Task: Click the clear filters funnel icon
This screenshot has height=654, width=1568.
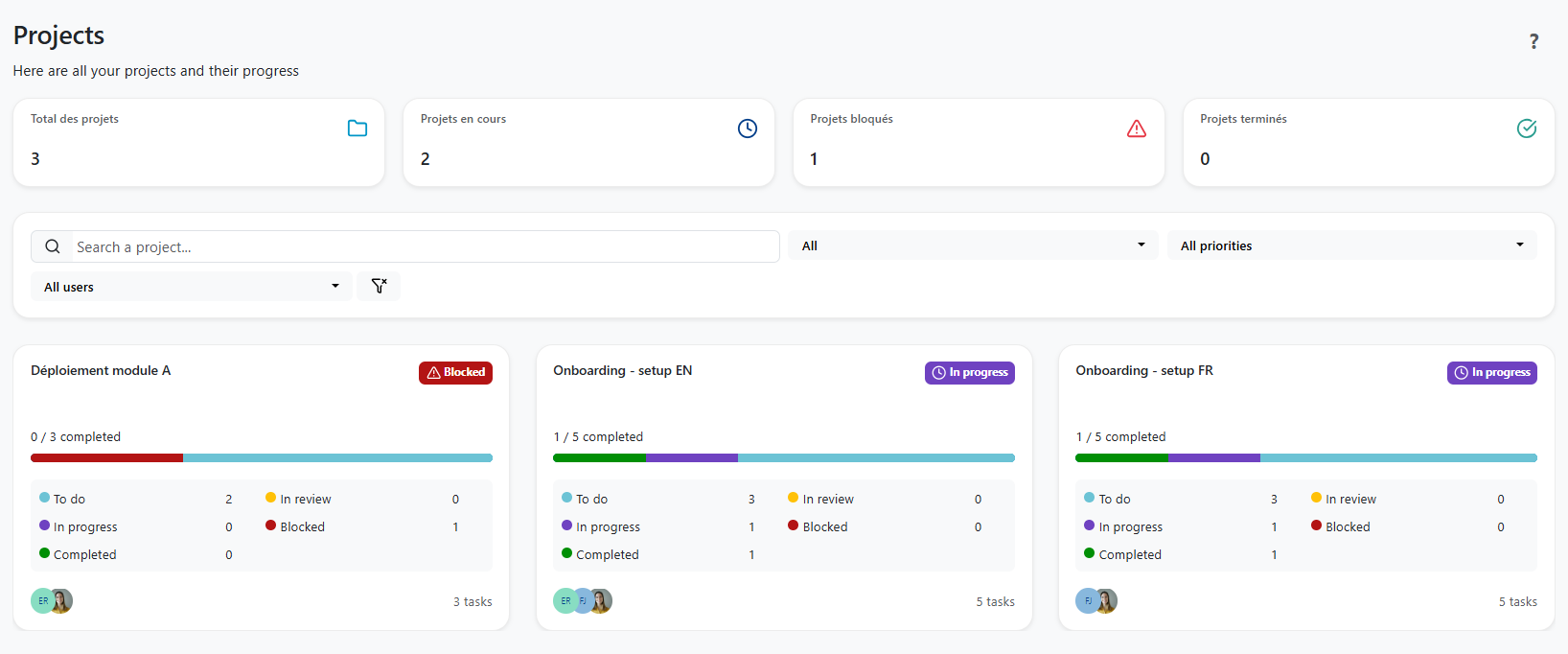Action: [x=379, y=286]
